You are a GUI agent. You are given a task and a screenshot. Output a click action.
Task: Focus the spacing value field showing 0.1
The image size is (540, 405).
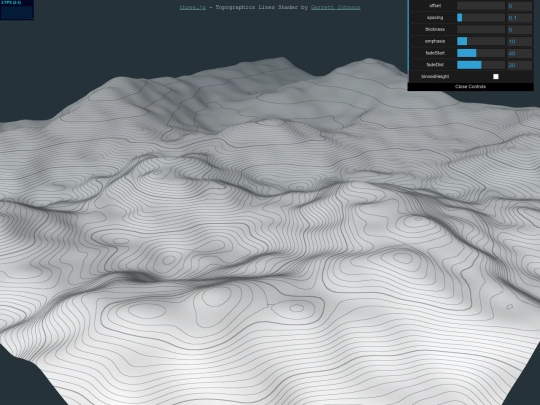(x=519, y=18)
